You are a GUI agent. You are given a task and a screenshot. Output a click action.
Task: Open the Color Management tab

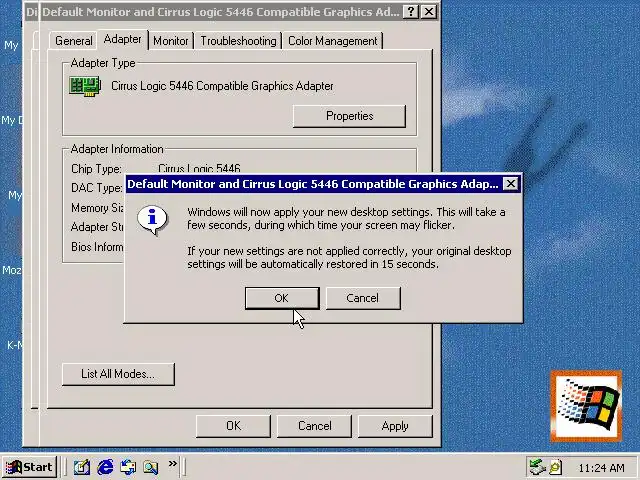pos(333,41)
